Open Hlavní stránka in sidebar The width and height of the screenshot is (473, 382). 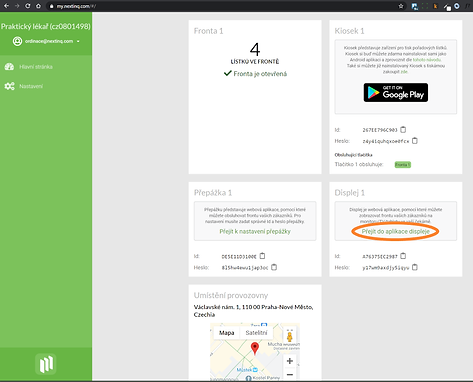[36, 67]
